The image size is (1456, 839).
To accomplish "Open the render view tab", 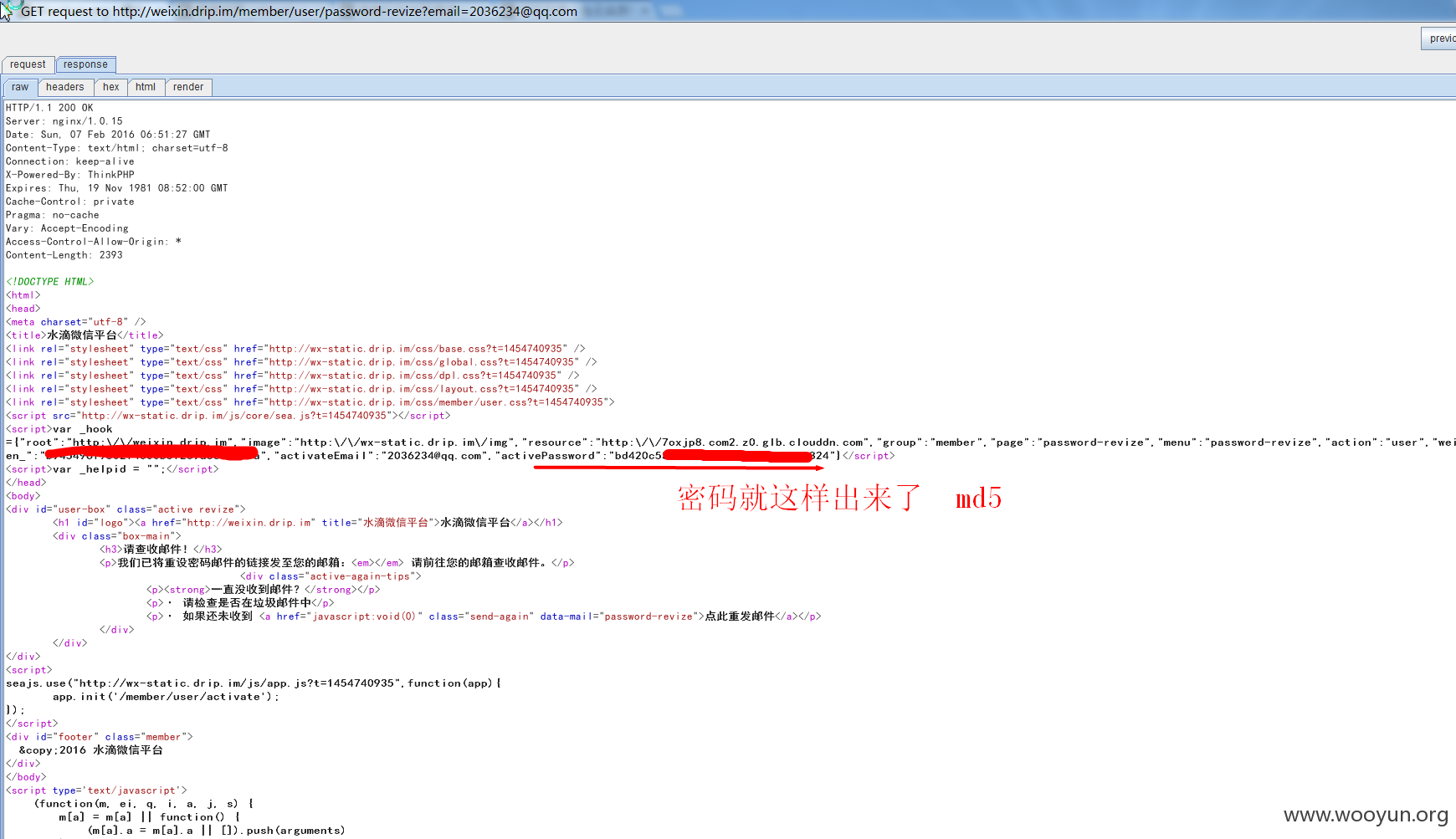I will [188, 87].
